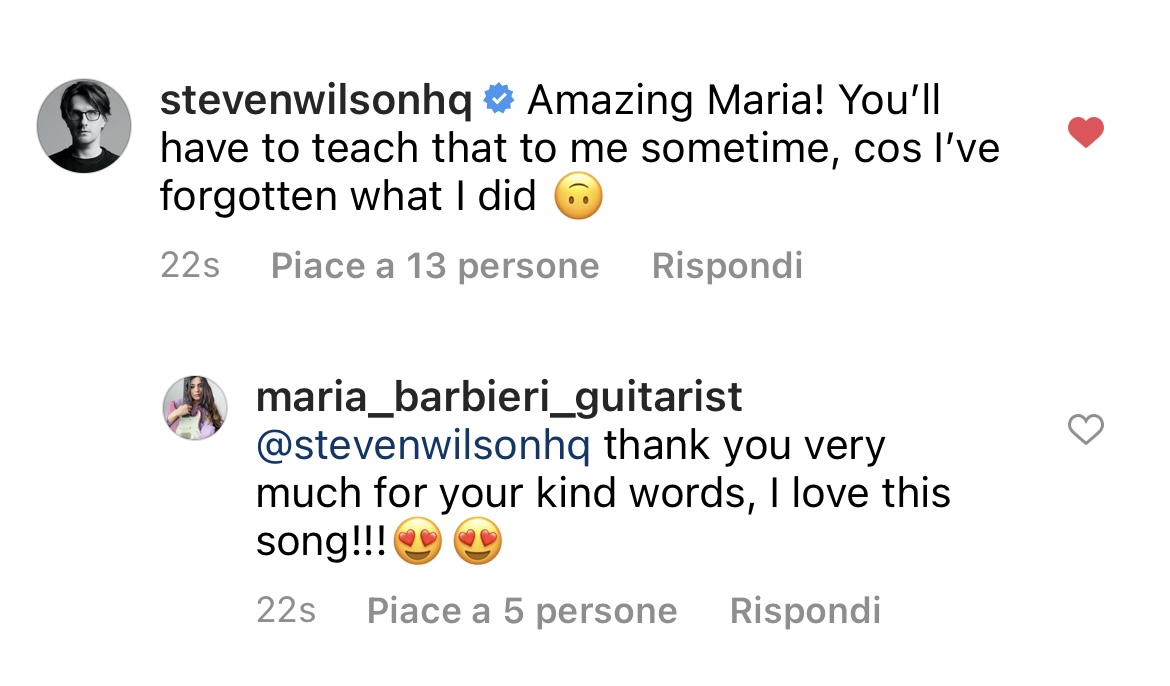Click the first heart-eyes emoji
The image size is (1170, 686).
(x=418, y=542)
